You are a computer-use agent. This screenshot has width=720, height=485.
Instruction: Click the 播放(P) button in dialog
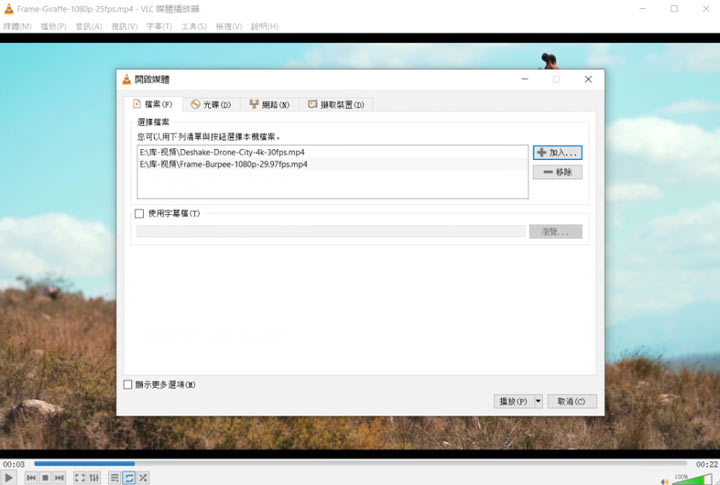[x=513, y=401]
